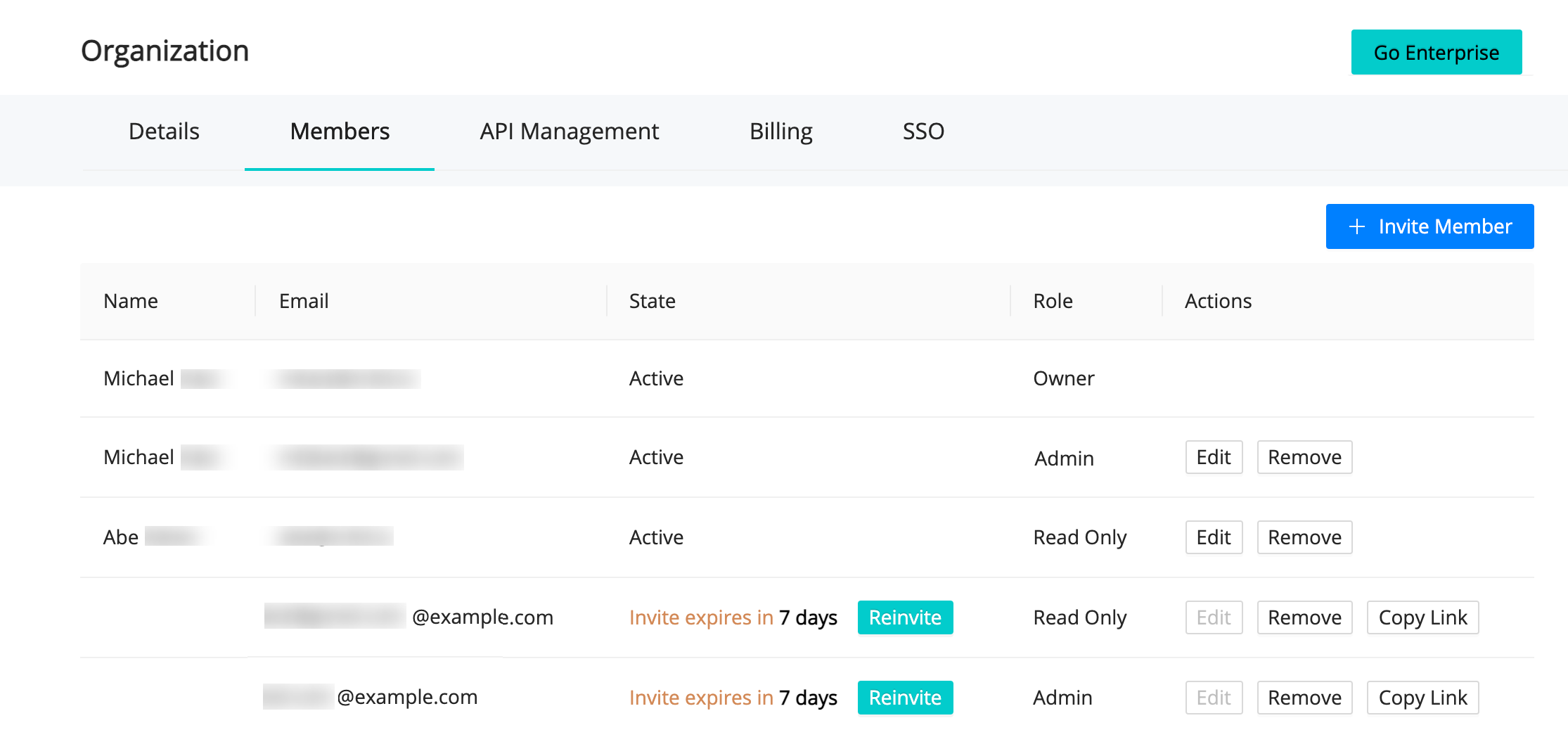Open the SSO tab
Image resolution: width=1568 pixels, height=737 pixels.
click(x=923, y=132)
